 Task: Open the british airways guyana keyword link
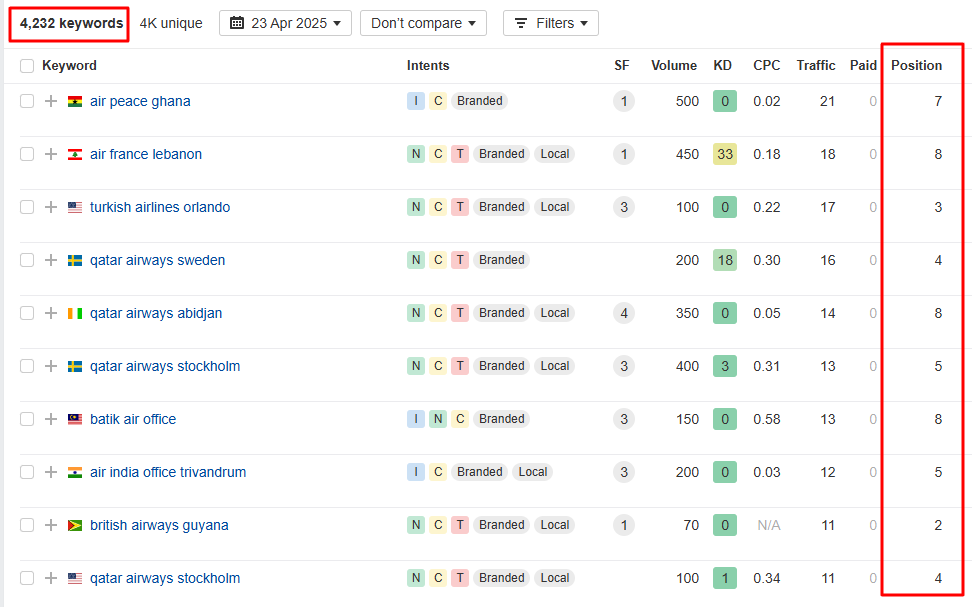159,525
